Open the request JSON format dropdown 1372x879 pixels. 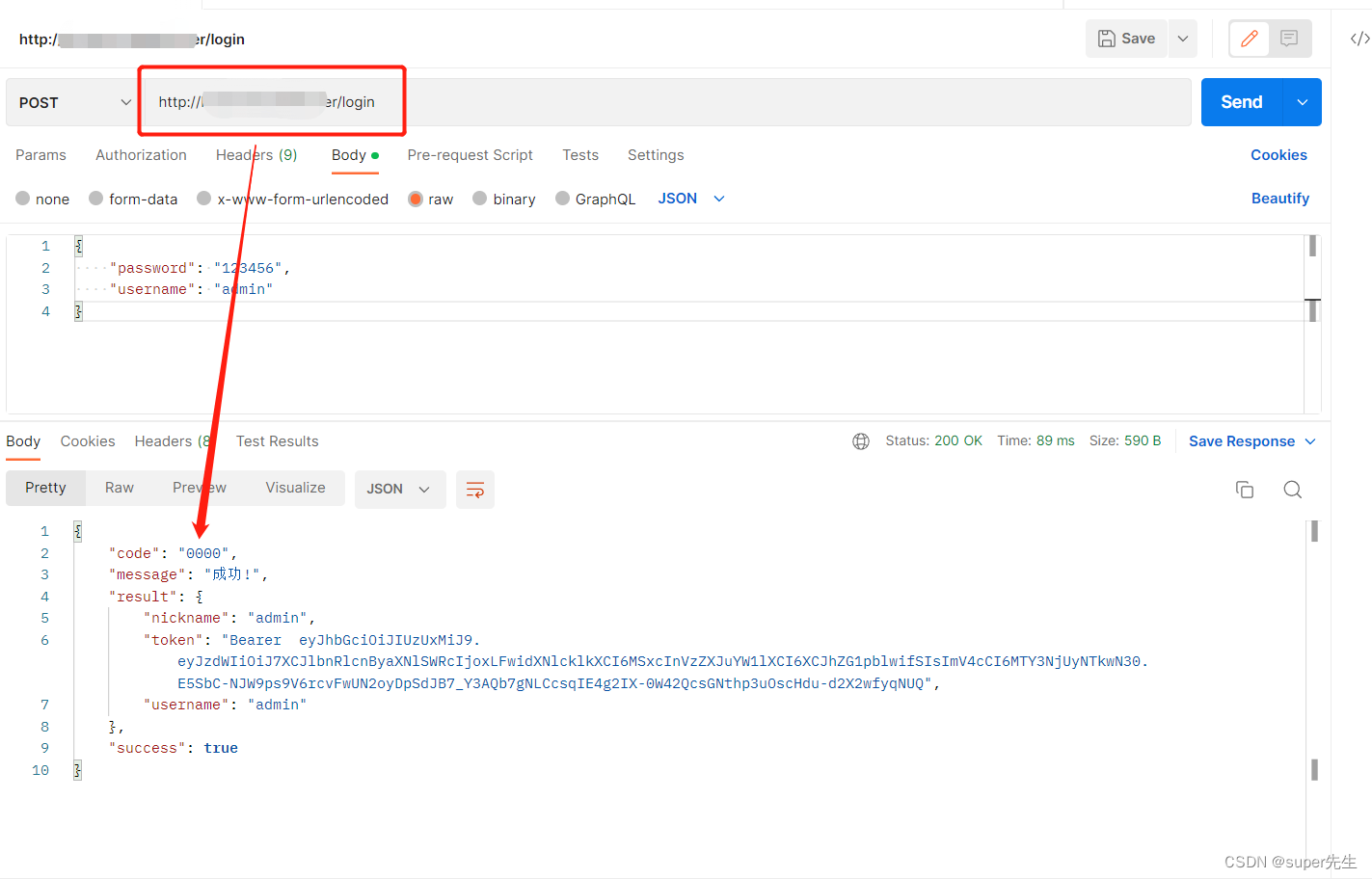690,199
